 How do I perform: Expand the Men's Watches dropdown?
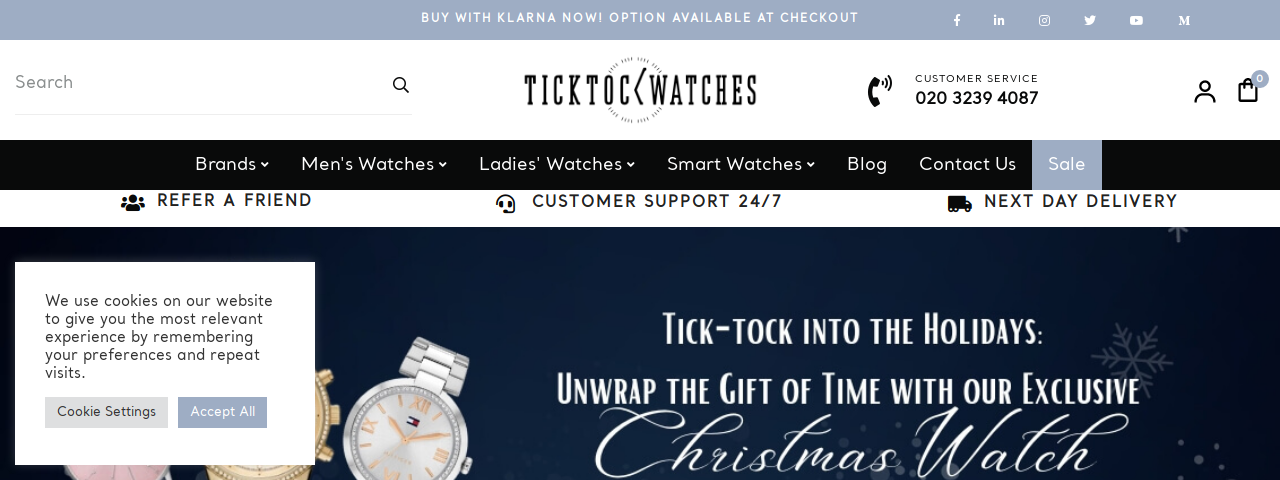[x=374, y=165]
